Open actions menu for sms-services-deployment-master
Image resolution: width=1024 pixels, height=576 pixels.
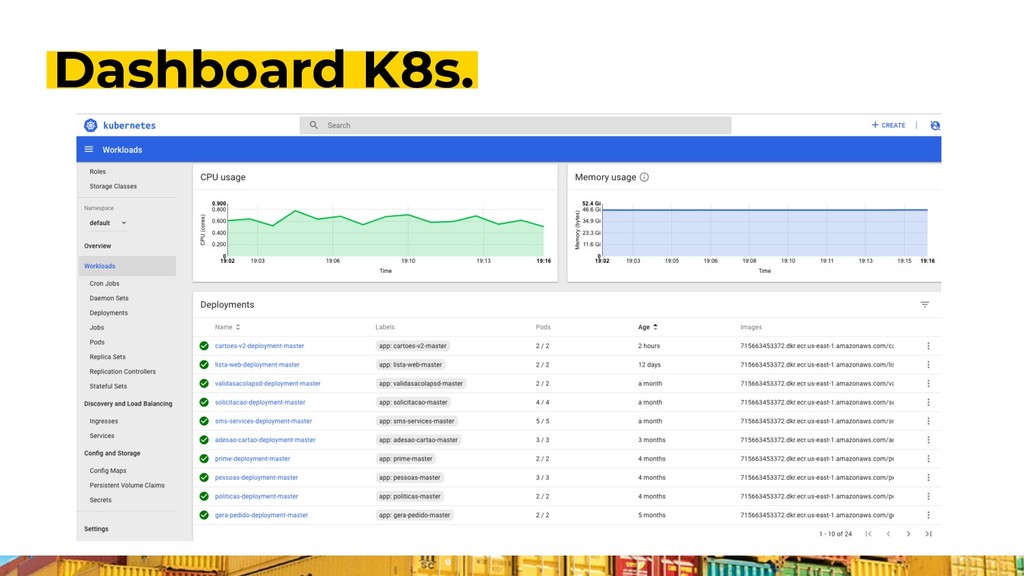(928, 421)
